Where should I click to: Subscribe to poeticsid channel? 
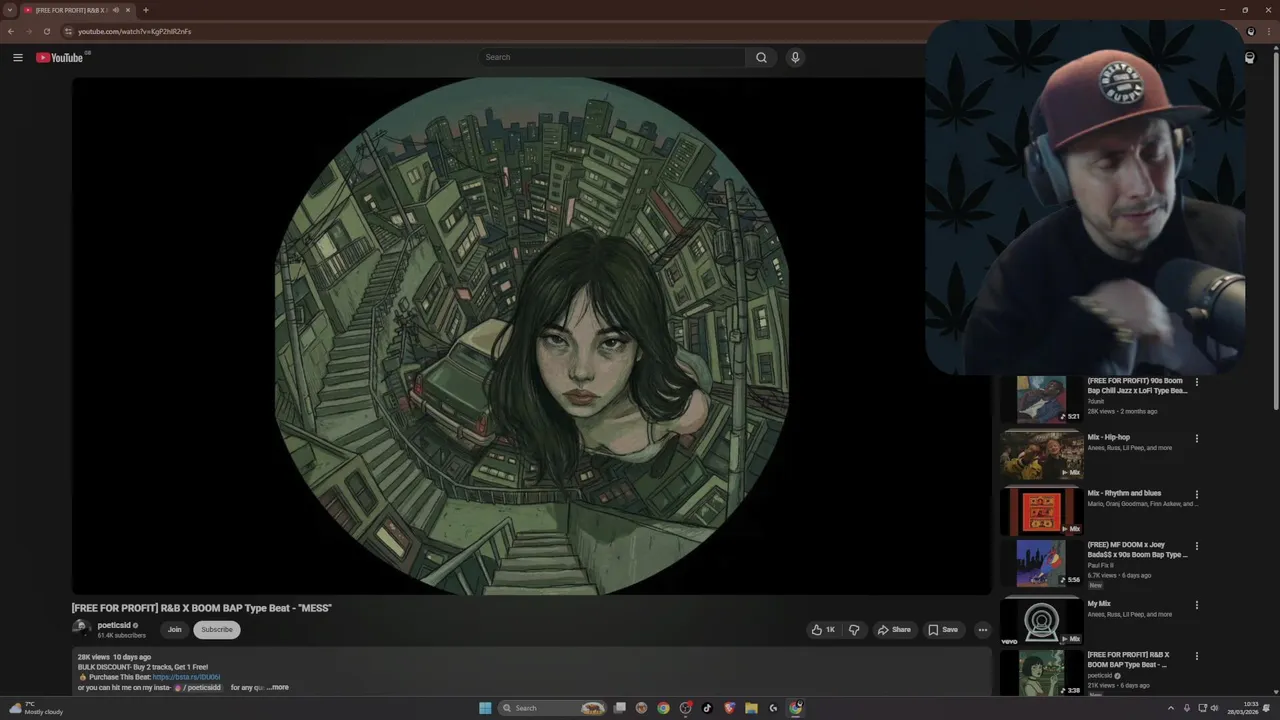coord(216,630)
